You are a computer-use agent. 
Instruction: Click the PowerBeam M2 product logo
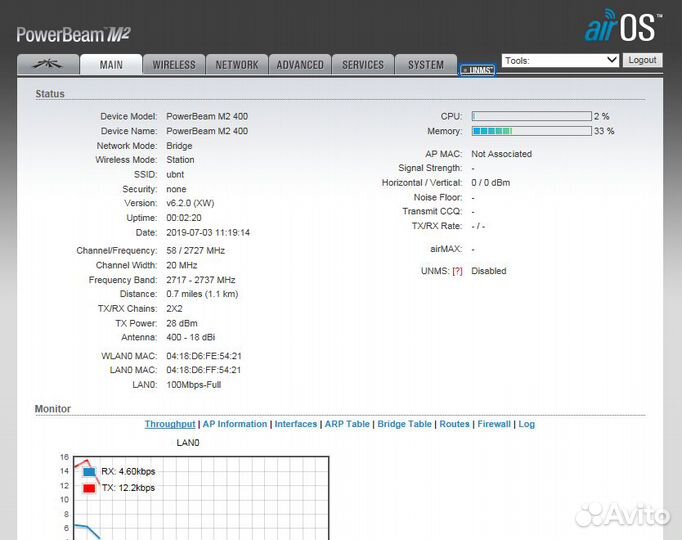point(74,35)
